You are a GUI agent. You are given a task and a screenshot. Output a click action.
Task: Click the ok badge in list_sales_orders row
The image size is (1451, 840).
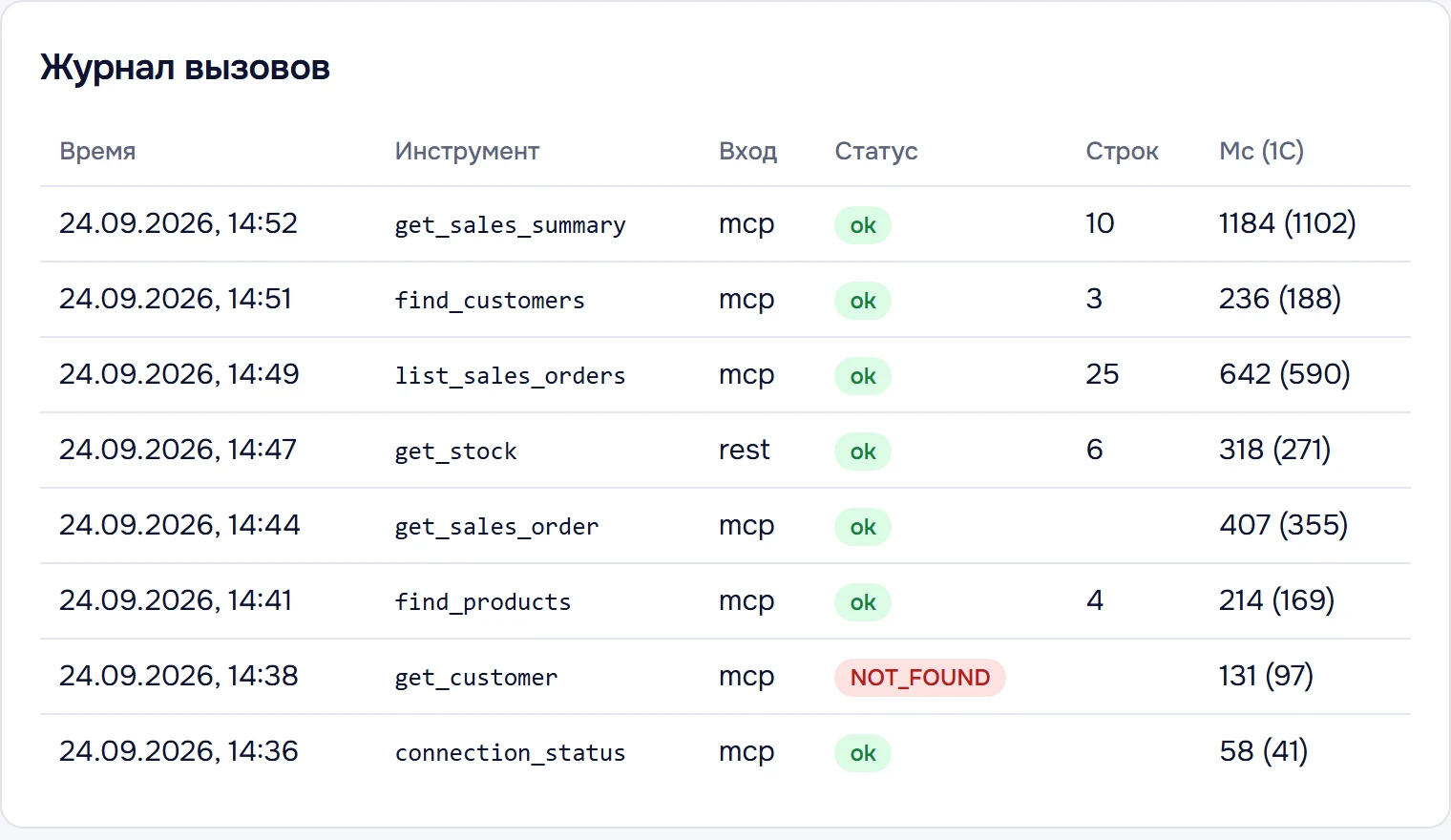point(863,376)
